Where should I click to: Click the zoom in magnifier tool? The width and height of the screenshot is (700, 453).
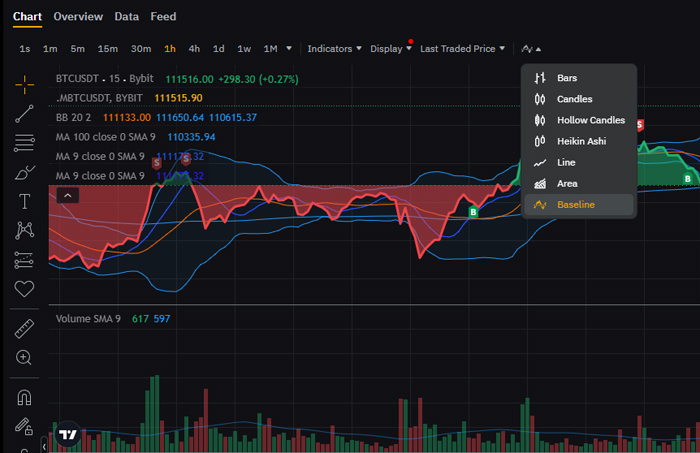(24, 357)
